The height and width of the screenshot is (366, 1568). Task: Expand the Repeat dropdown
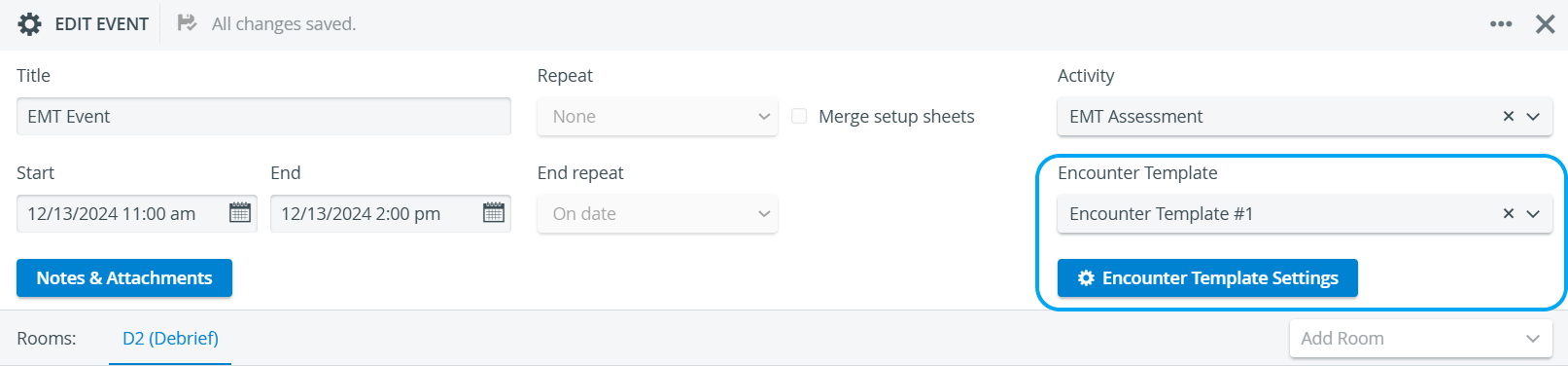coord(657,116)
